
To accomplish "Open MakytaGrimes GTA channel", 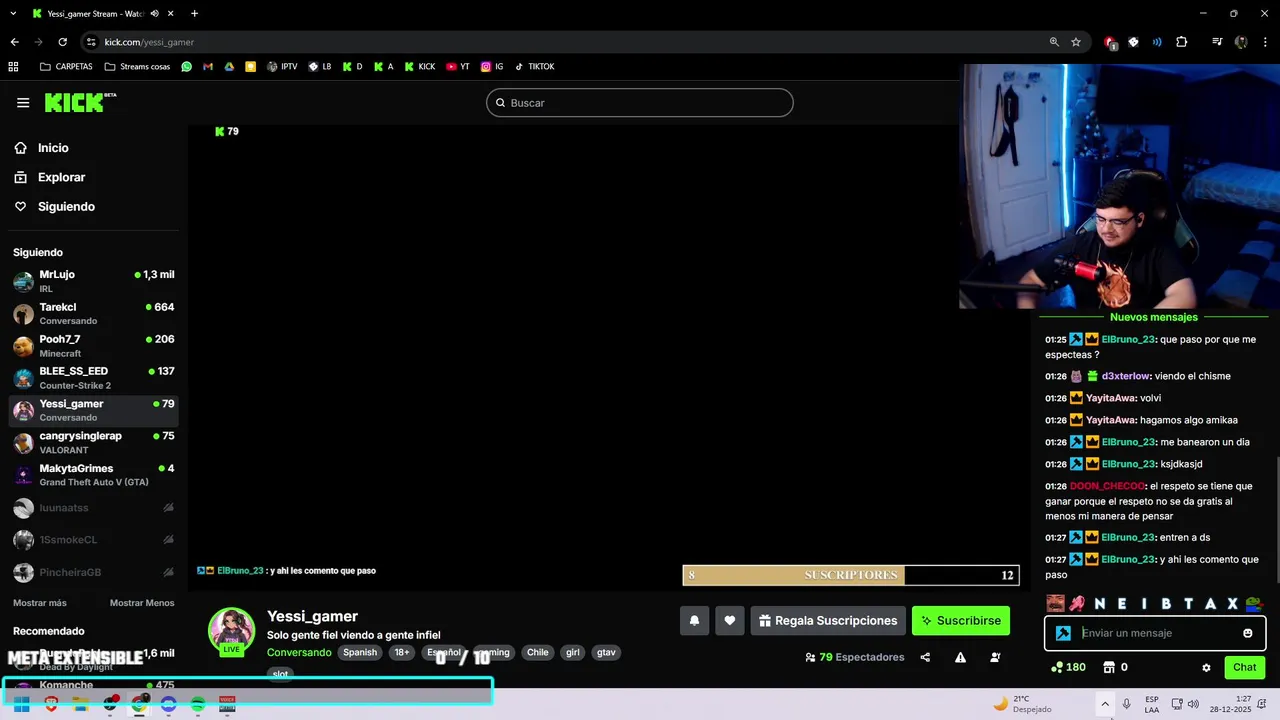I will 94,475.
